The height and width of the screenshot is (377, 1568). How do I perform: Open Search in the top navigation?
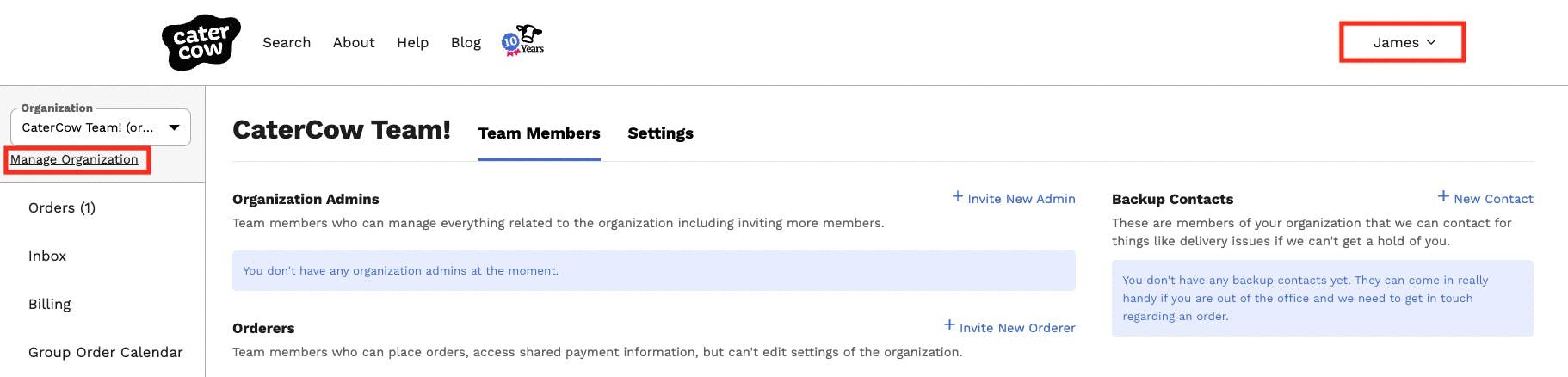(x=287, y=42)
